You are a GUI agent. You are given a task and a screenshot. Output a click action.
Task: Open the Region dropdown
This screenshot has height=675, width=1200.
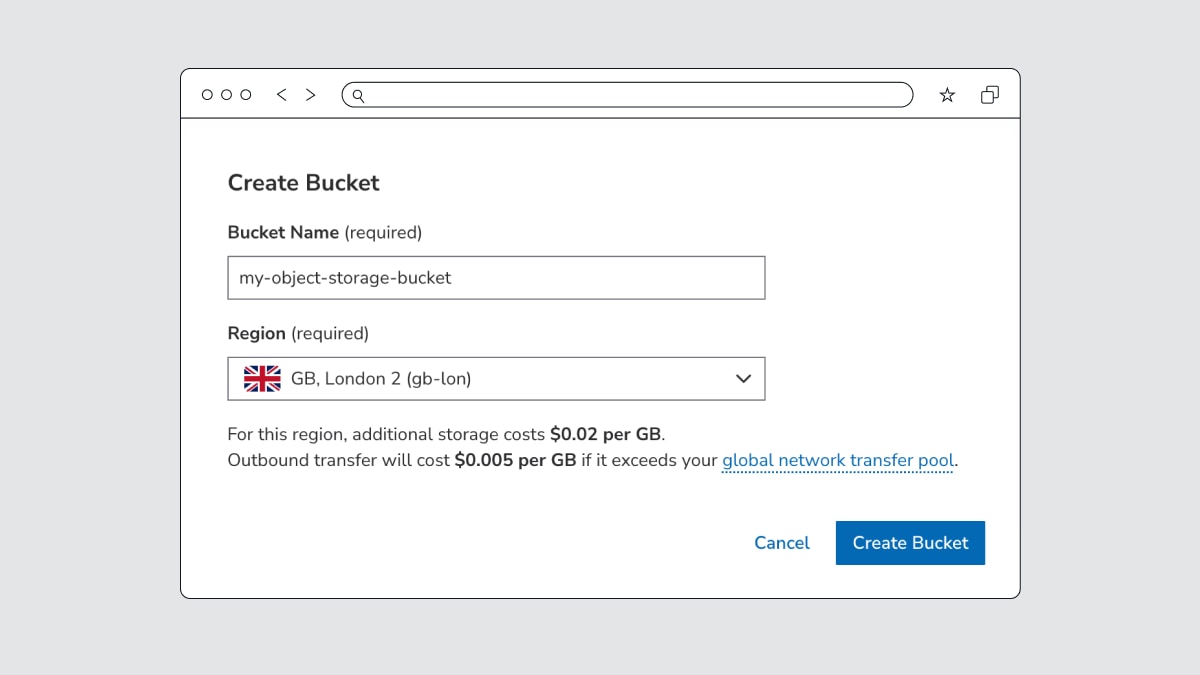(496, 378)
